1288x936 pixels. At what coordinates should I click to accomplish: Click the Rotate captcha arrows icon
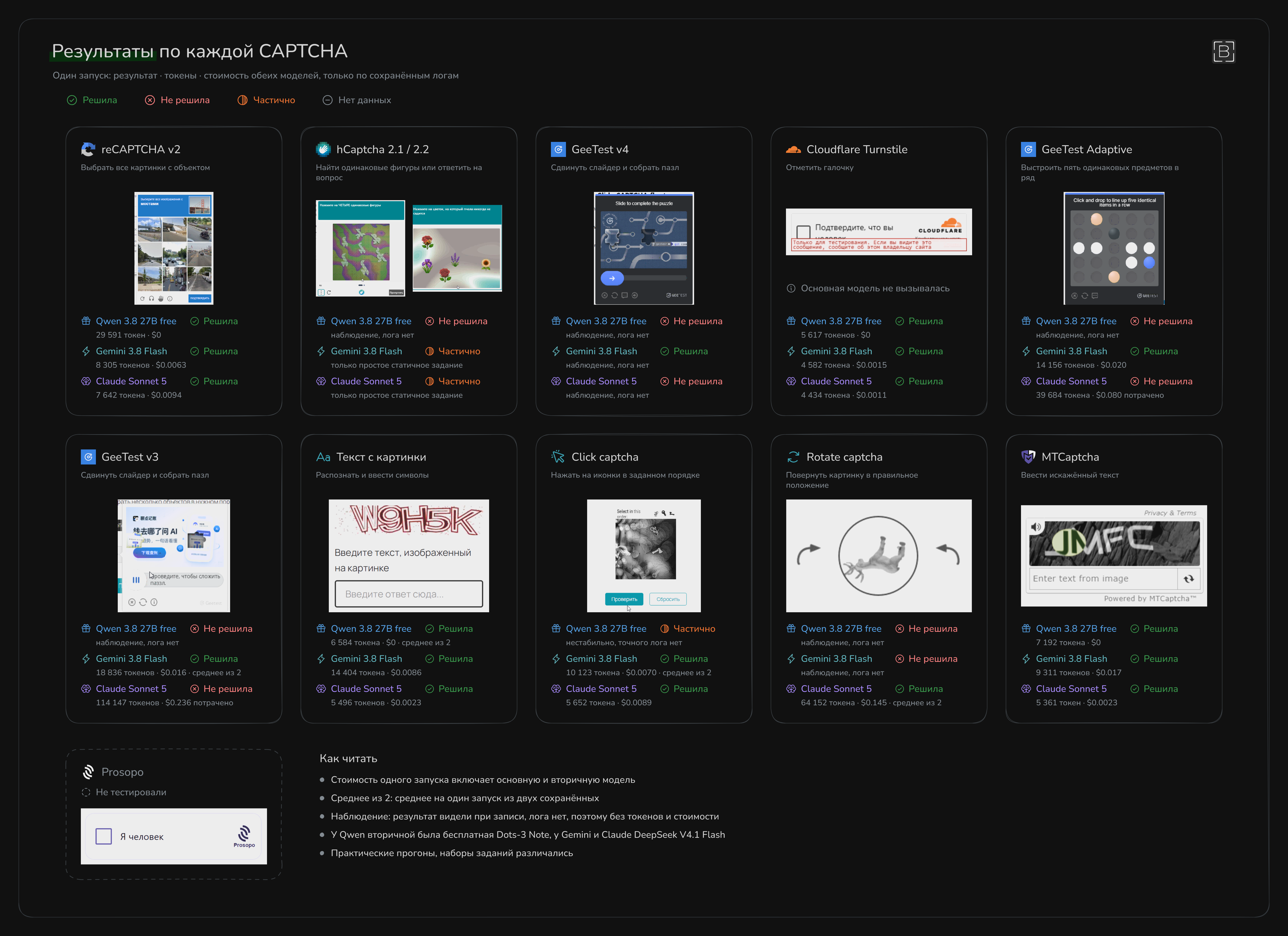pos(793,457)
